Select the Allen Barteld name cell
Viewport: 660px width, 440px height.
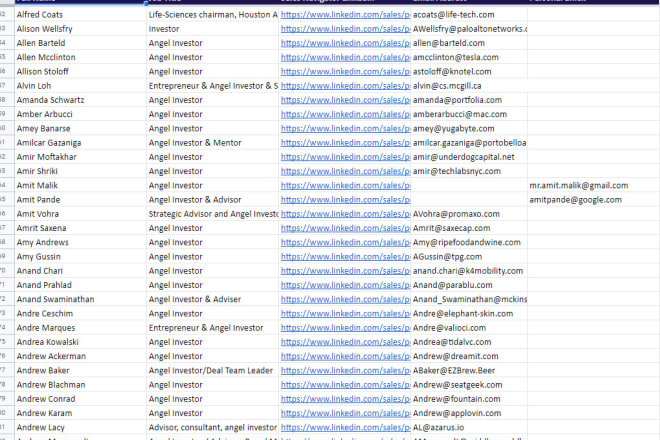[80, 43]
